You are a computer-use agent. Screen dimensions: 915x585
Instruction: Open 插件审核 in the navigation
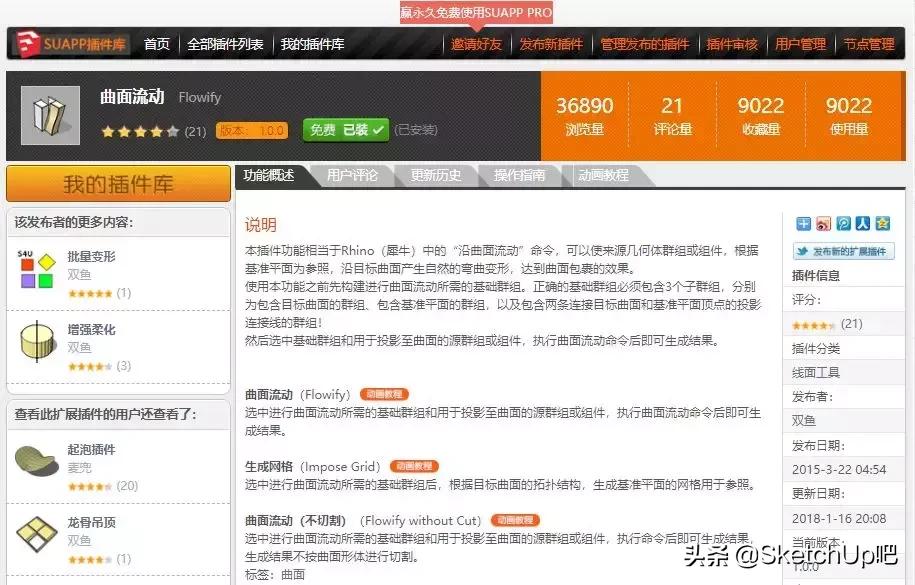[732, 44]
